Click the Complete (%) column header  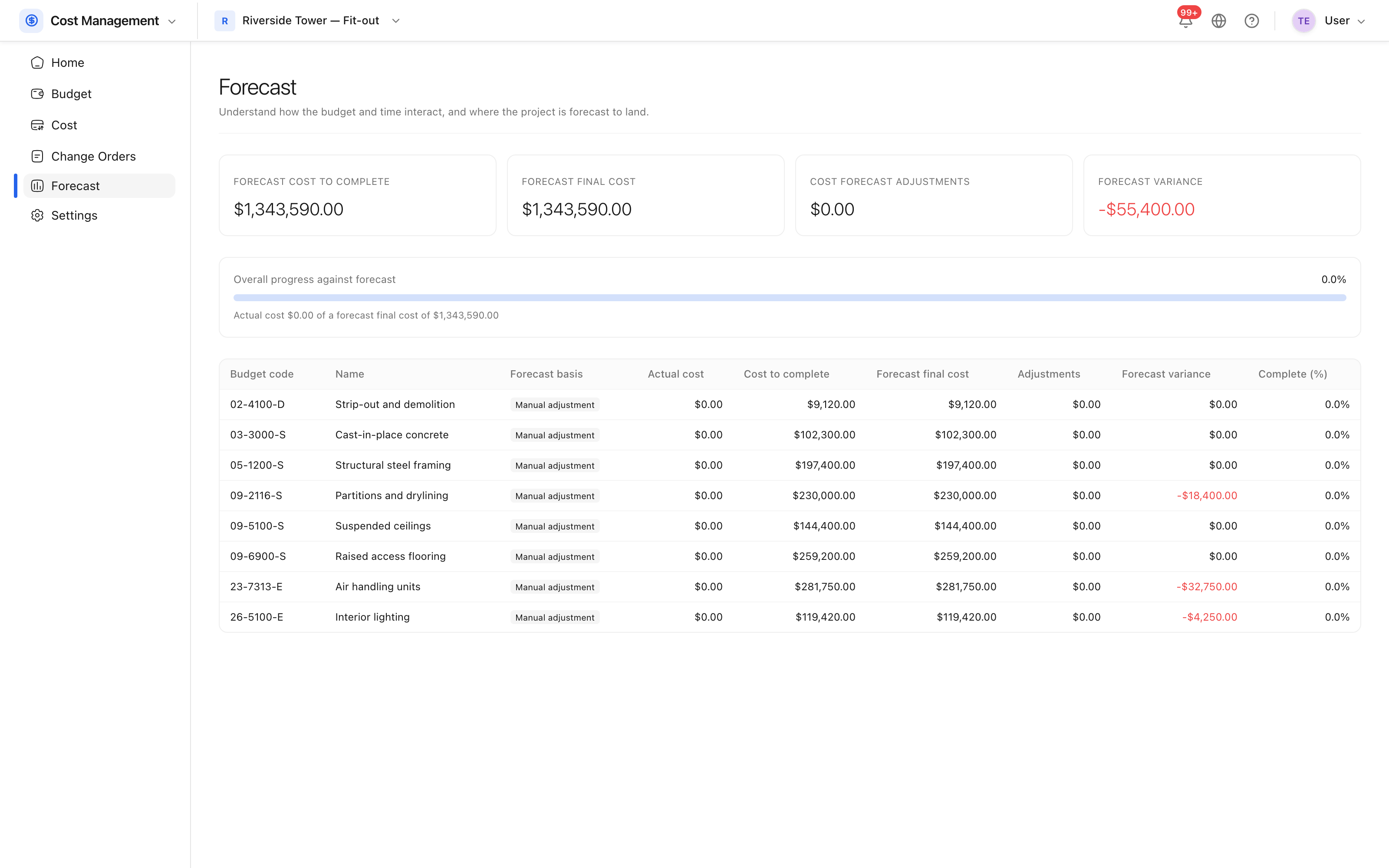[1293, 374]
